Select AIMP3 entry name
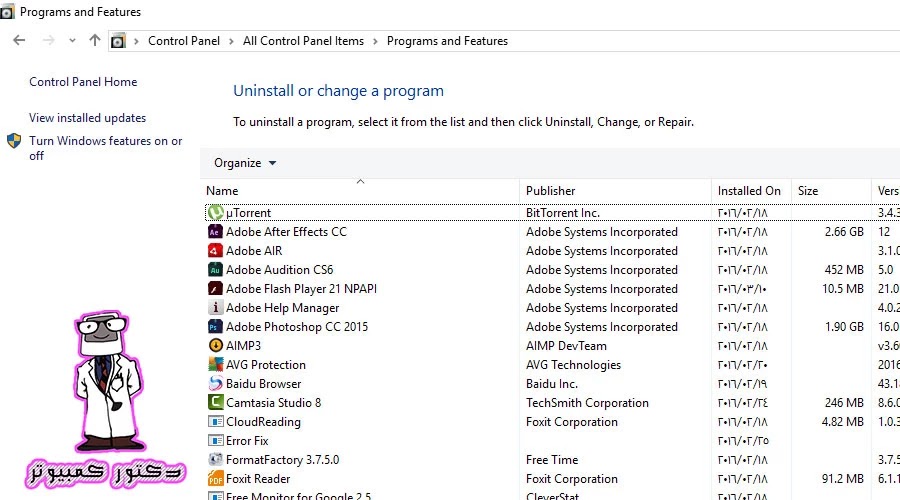The height and width of the screenshot is (500, 900). (243, 346)
